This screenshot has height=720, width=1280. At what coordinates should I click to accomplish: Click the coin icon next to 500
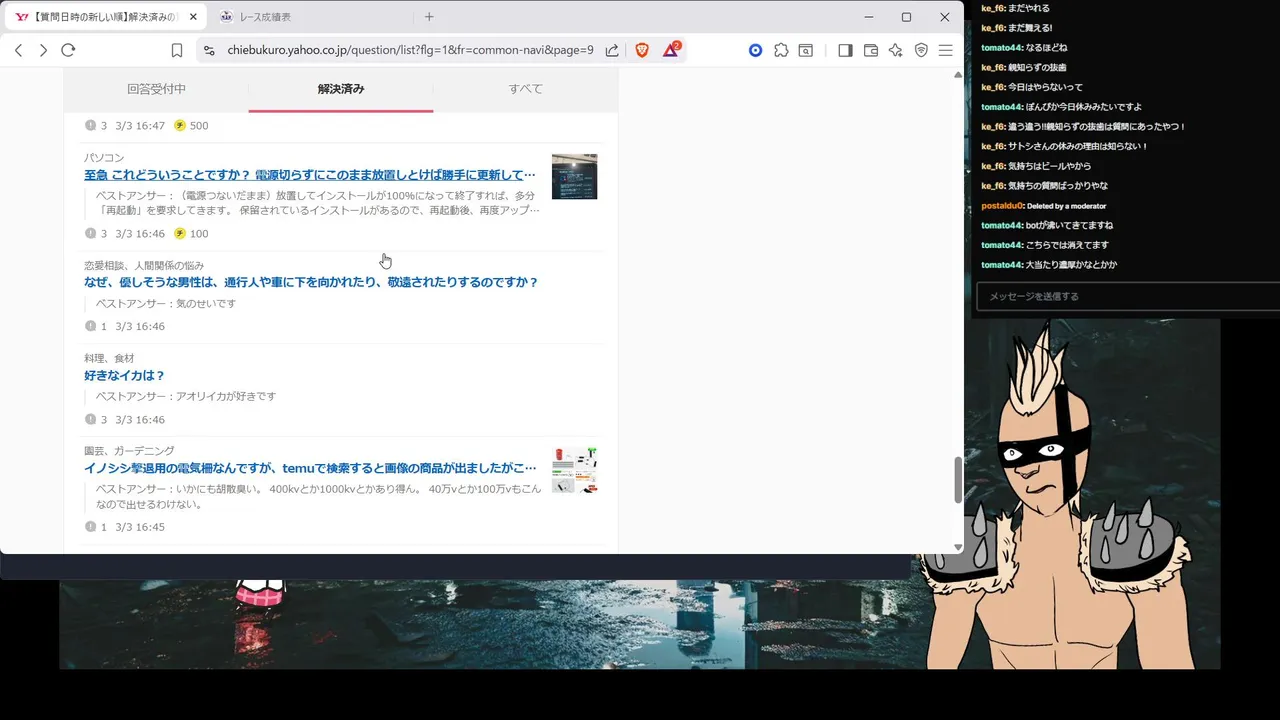(x=180, y=126)
